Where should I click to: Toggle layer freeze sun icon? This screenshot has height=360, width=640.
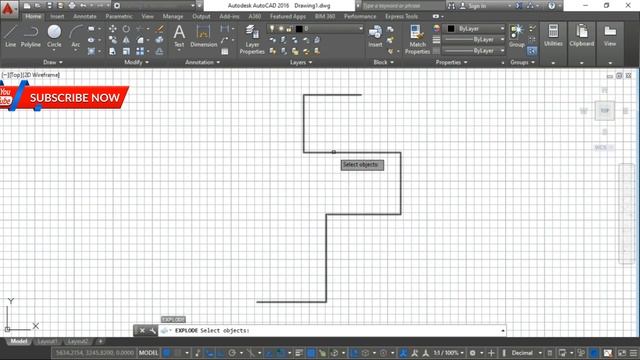pyautogui.click(x=281, y=29)
